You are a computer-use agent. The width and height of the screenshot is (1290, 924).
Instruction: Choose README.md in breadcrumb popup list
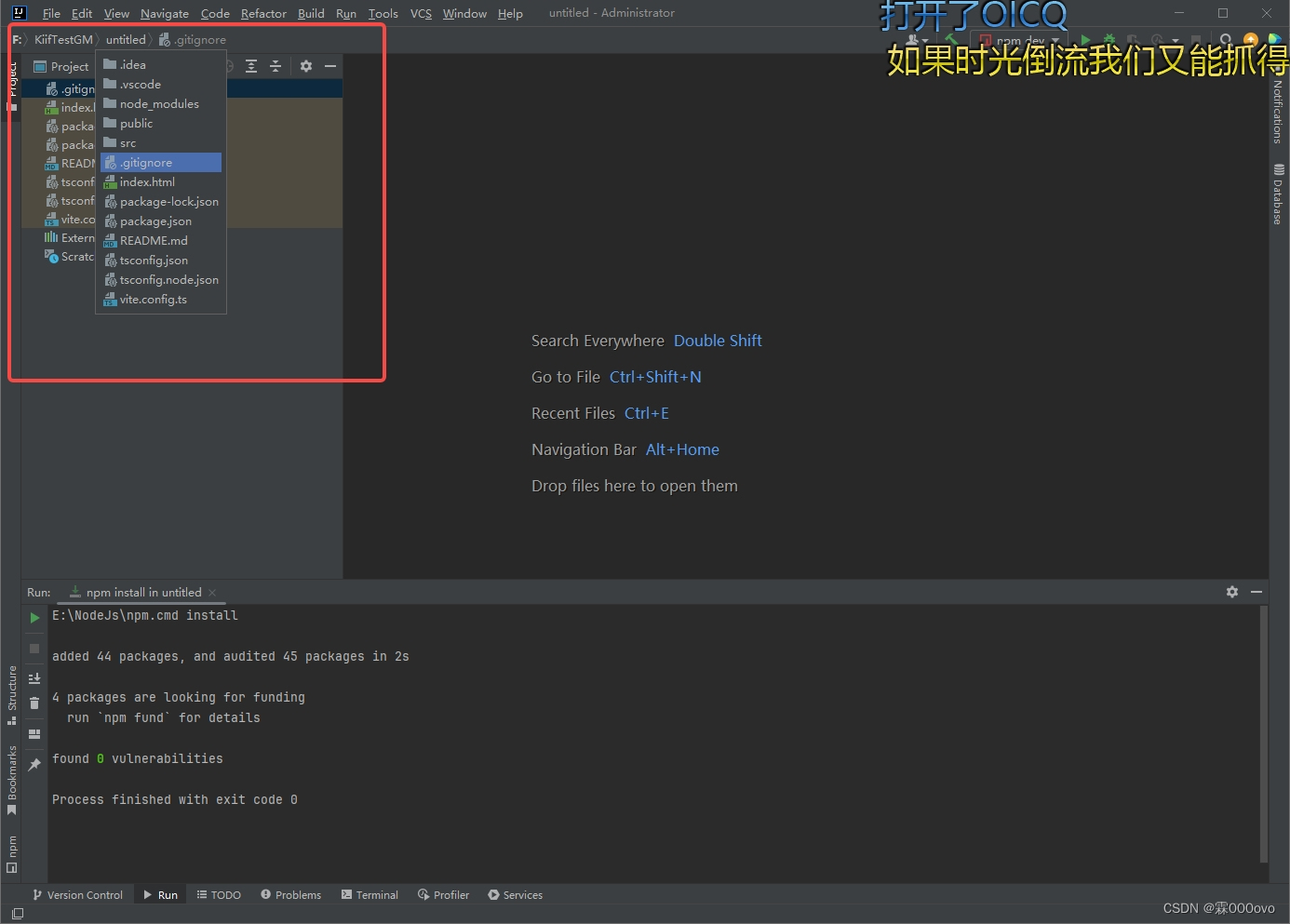[161, 241]
